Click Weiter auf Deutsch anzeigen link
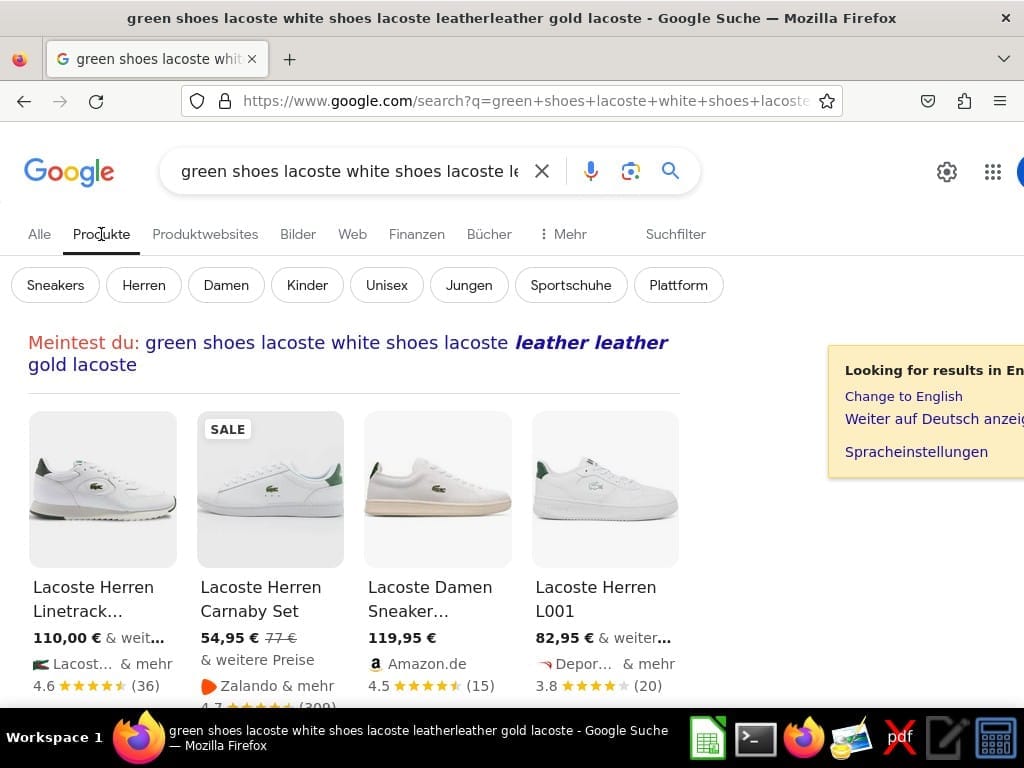Screen dimensions: 1024x768 [934, 419]
